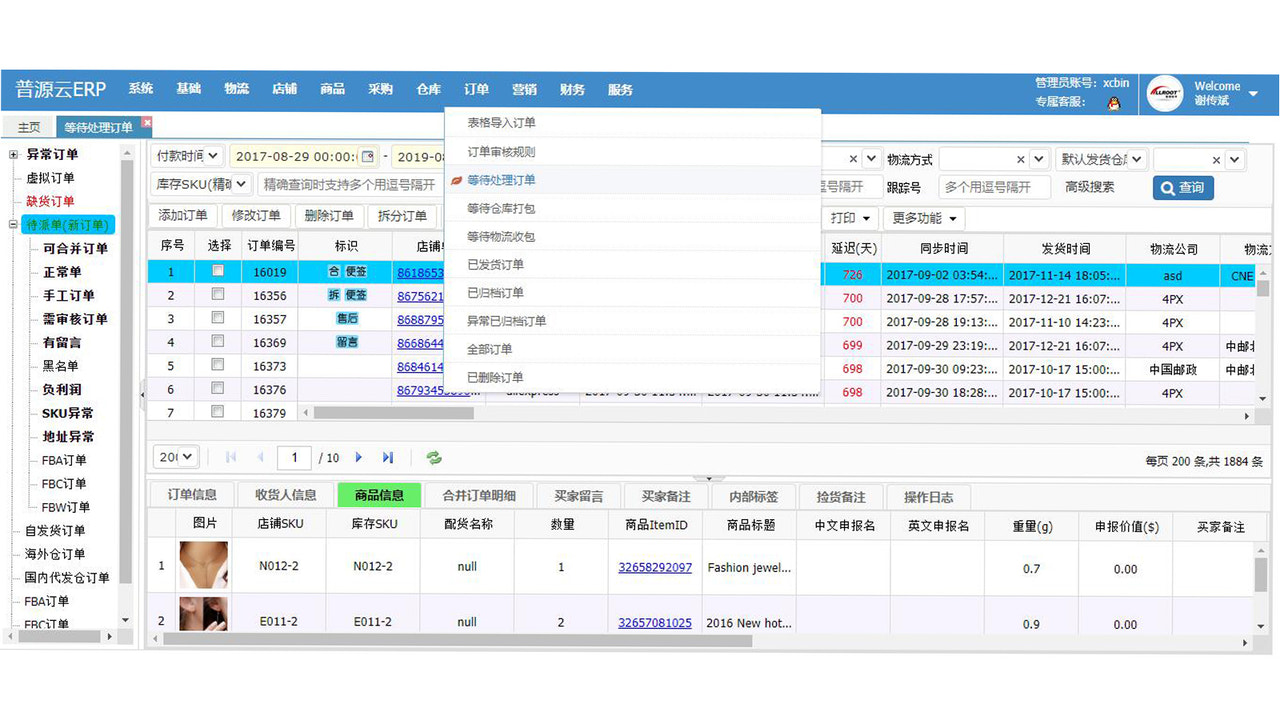This screenshot has width=1280, height=720.
Task: Tick the checkbox for order 16356
Action: pyautogui.click(x=218, y=294)
